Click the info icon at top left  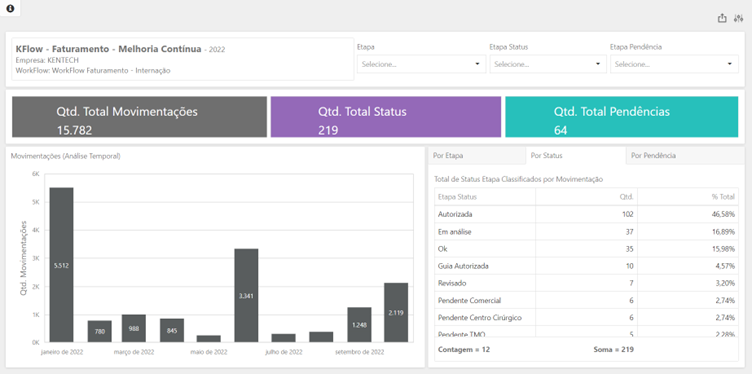(10, 8)
